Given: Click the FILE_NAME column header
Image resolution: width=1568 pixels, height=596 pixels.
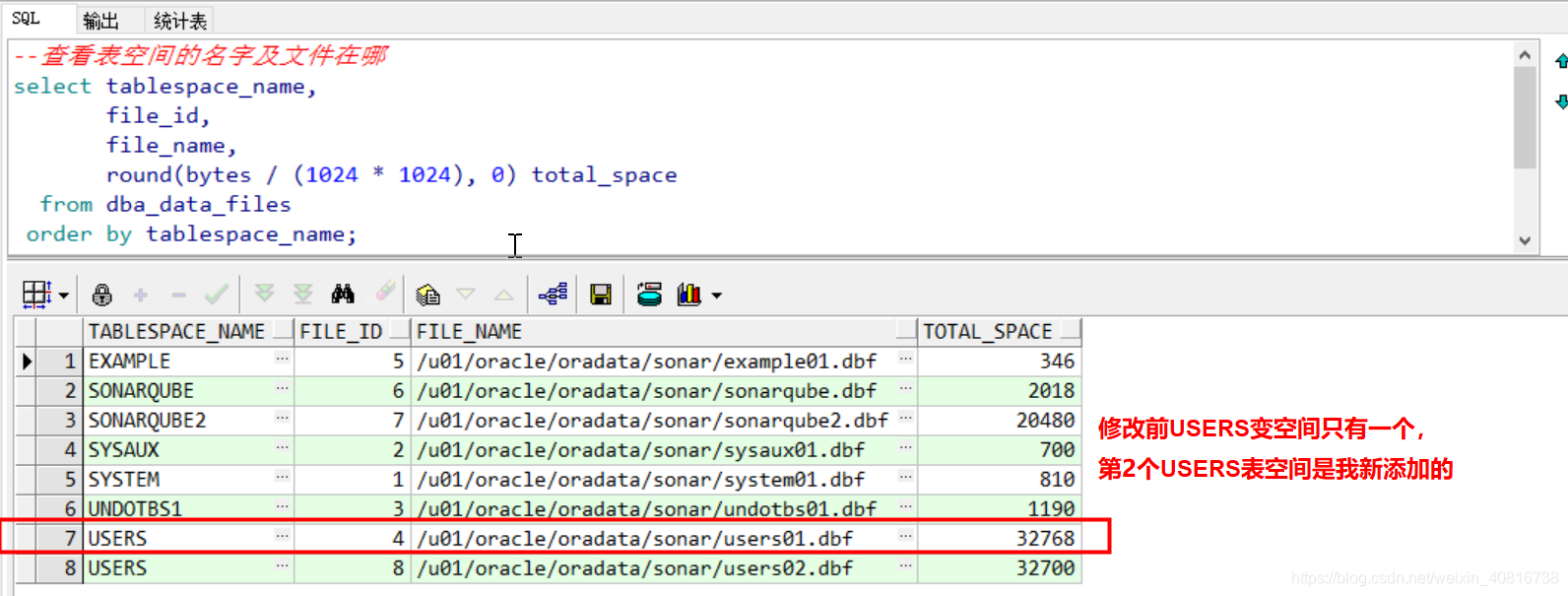Looking at the screenshot, I should click(x=664, y=331).
